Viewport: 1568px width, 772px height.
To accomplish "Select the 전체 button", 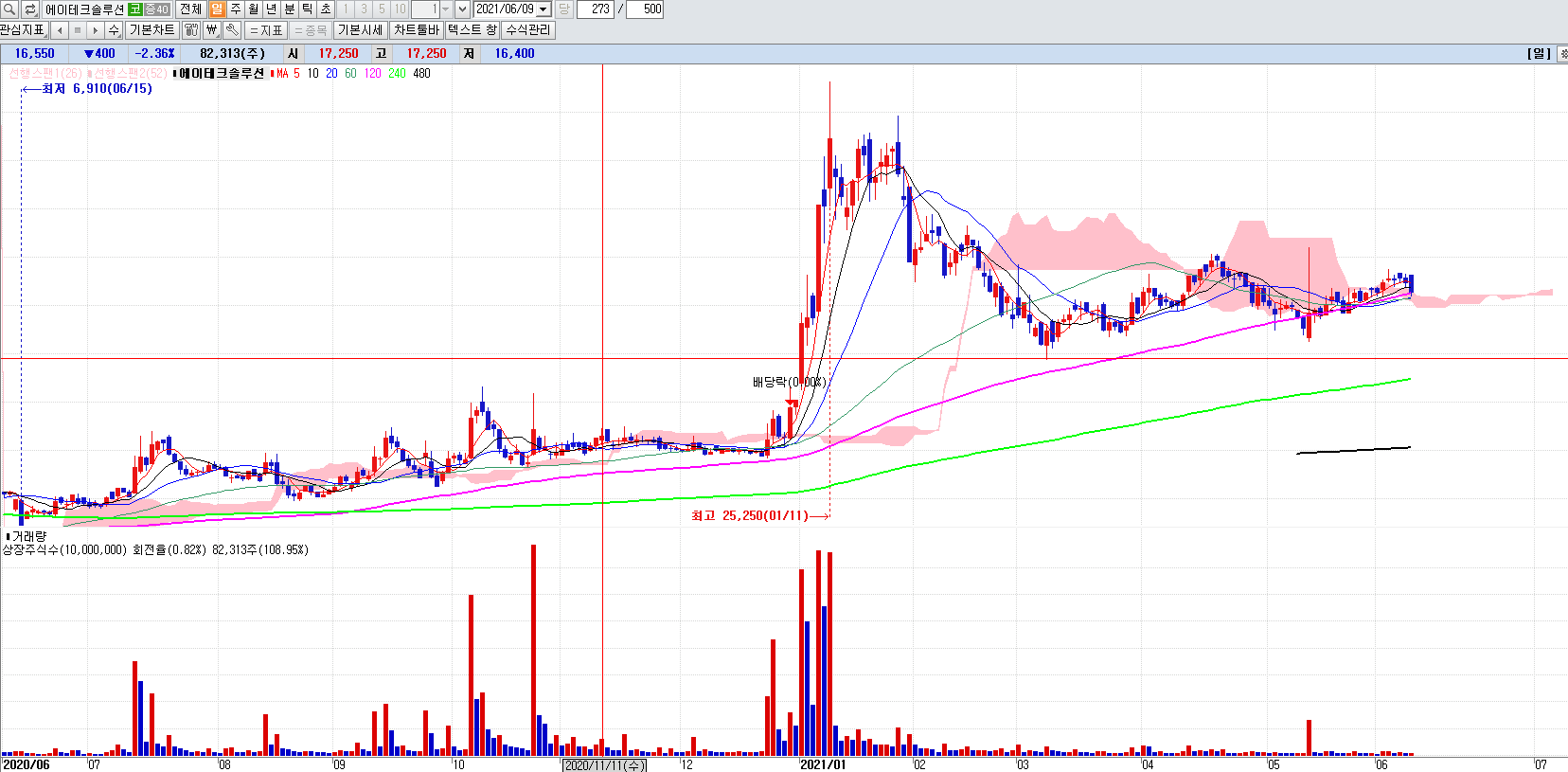I will pos(190,9).
